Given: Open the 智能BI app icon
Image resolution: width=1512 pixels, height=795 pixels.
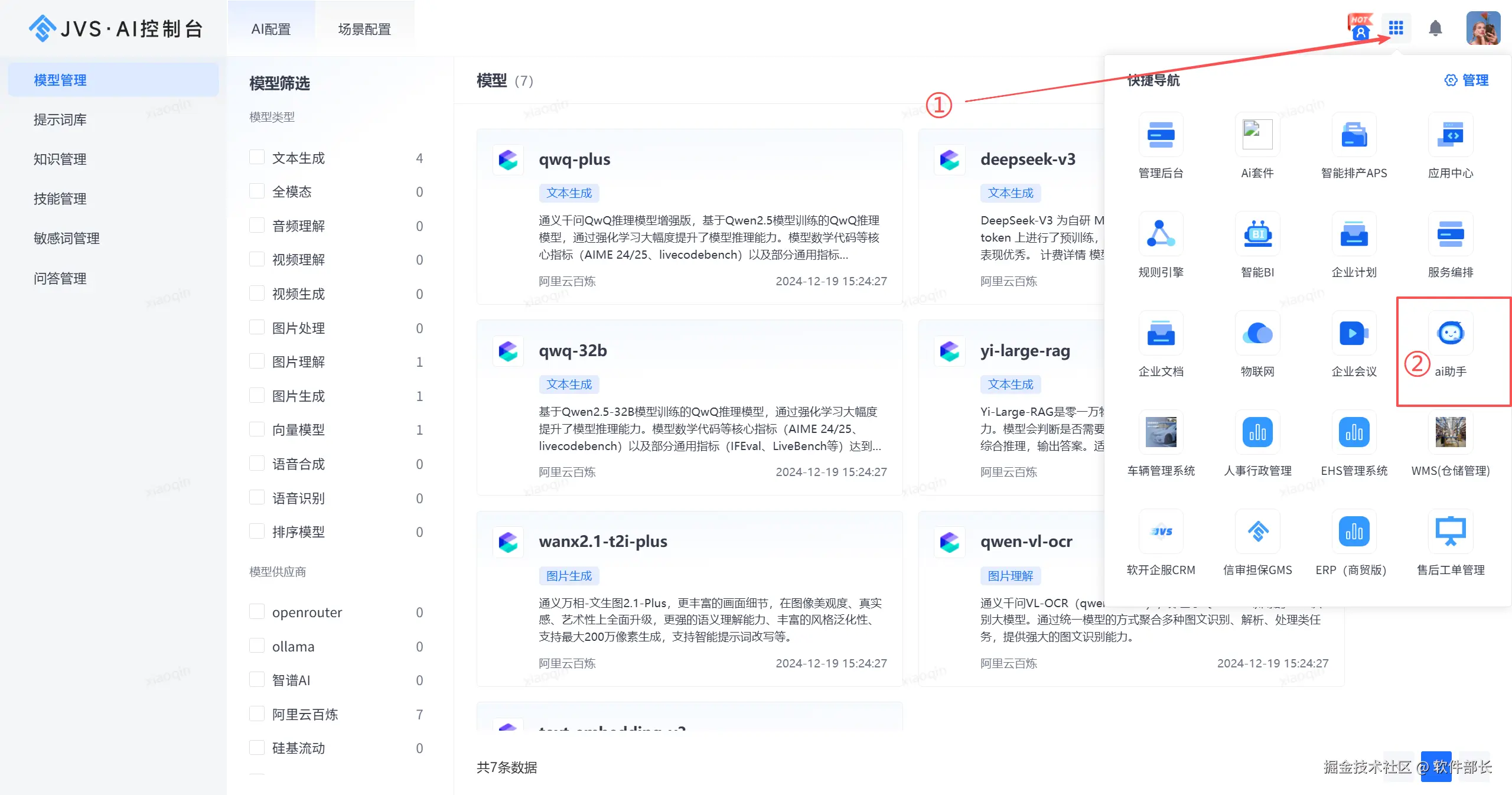Looking at the screenshot, I should pos(1257,234).
